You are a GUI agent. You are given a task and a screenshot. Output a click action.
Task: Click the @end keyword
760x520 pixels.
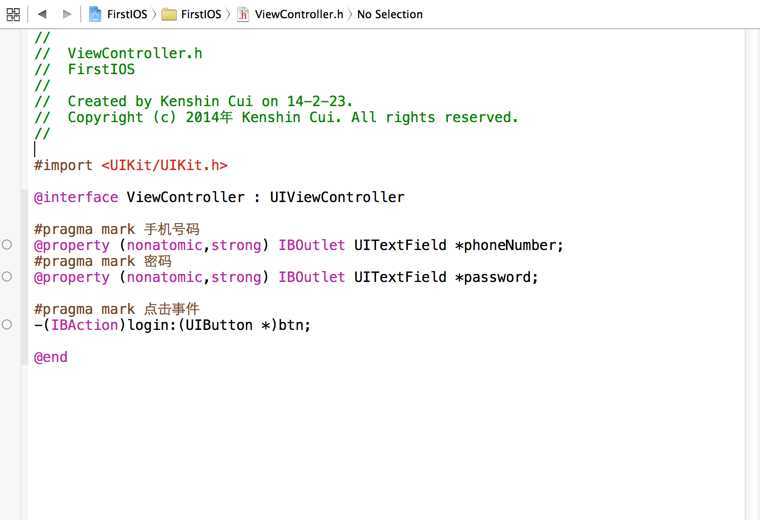50,357
